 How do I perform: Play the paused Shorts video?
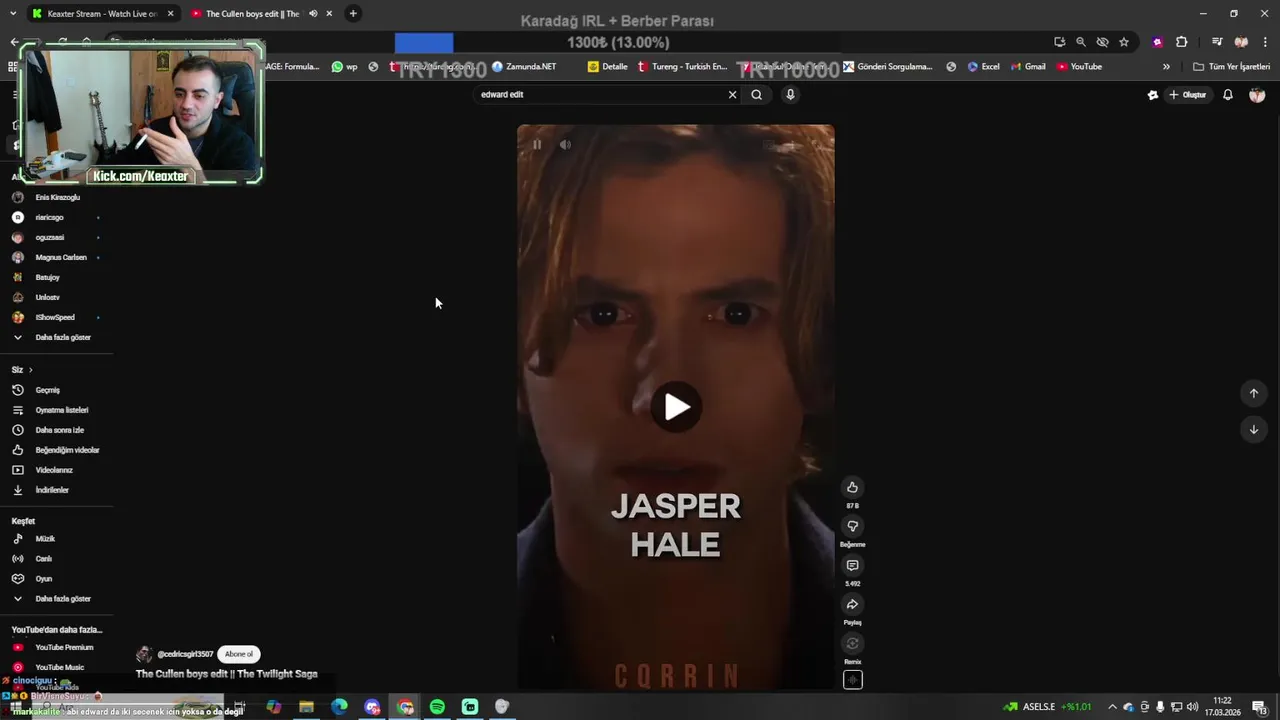[676, 407]
